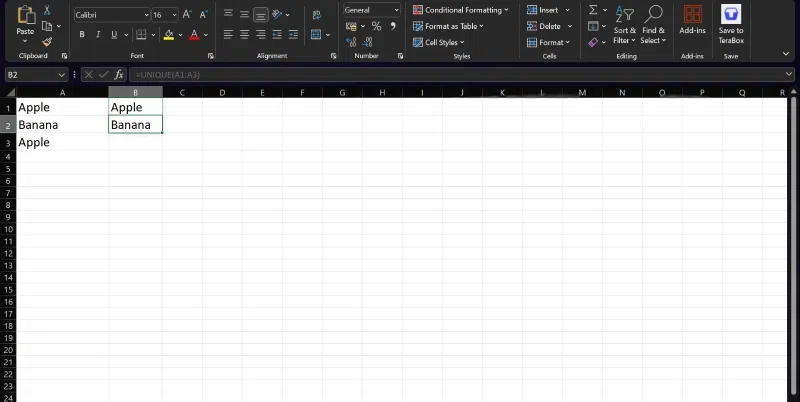Open the Format cells dropdown
This screenshot has height=402, width=800.
coord(548,42)
